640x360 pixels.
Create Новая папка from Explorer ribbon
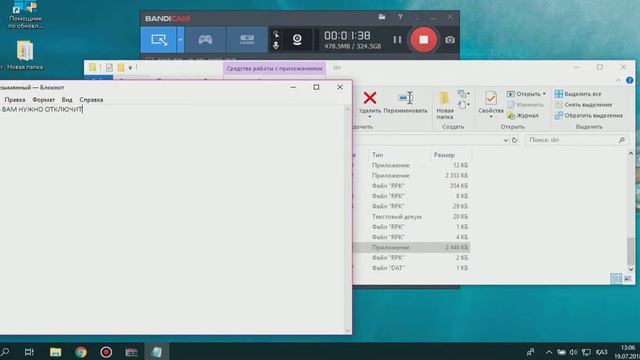coord(445,105)
